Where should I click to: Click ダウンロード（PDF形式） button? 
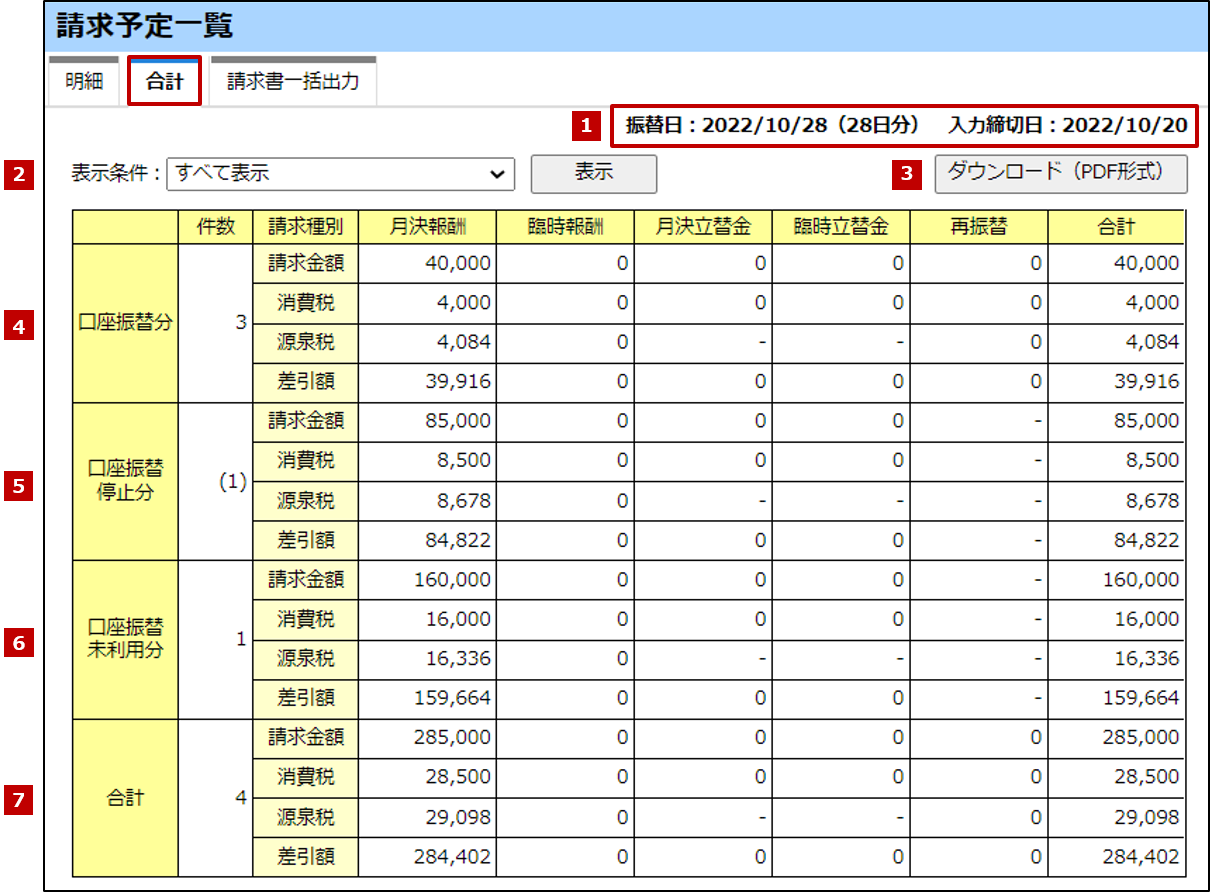[1060, 173]
